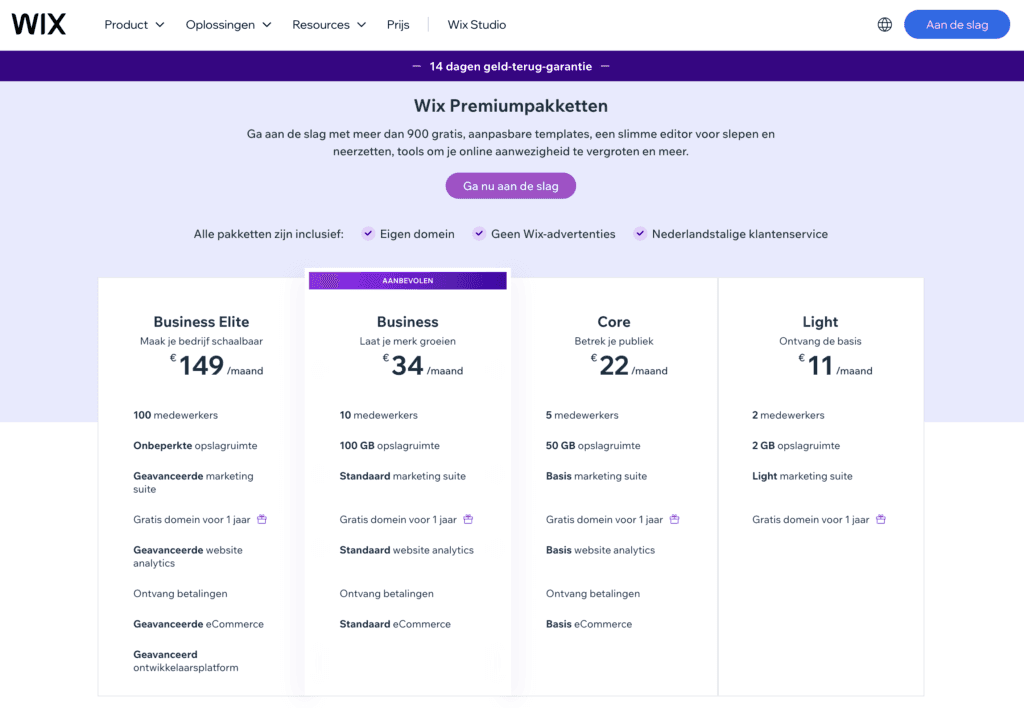Click '10 medewerkers' text
Viewport: 1024px width, 708px height.
click(379, 415)
